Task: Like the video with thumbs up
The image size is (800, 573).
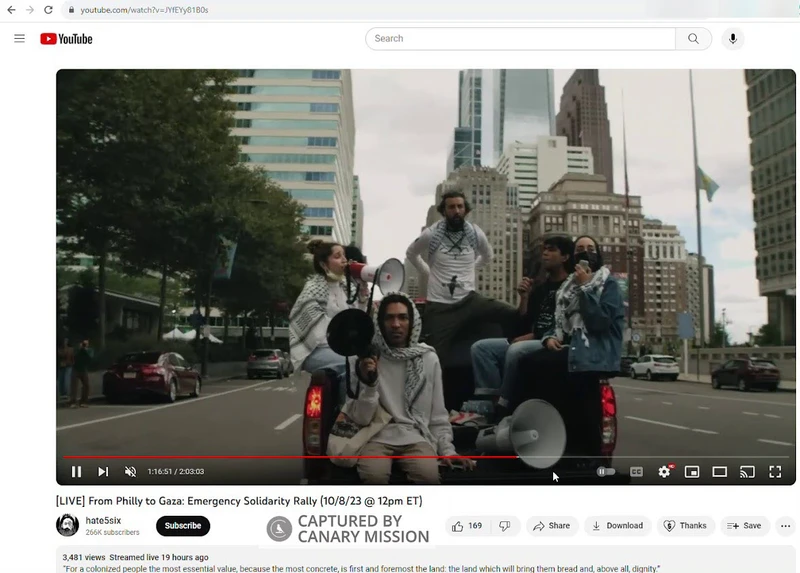Action: pos(466,526)
